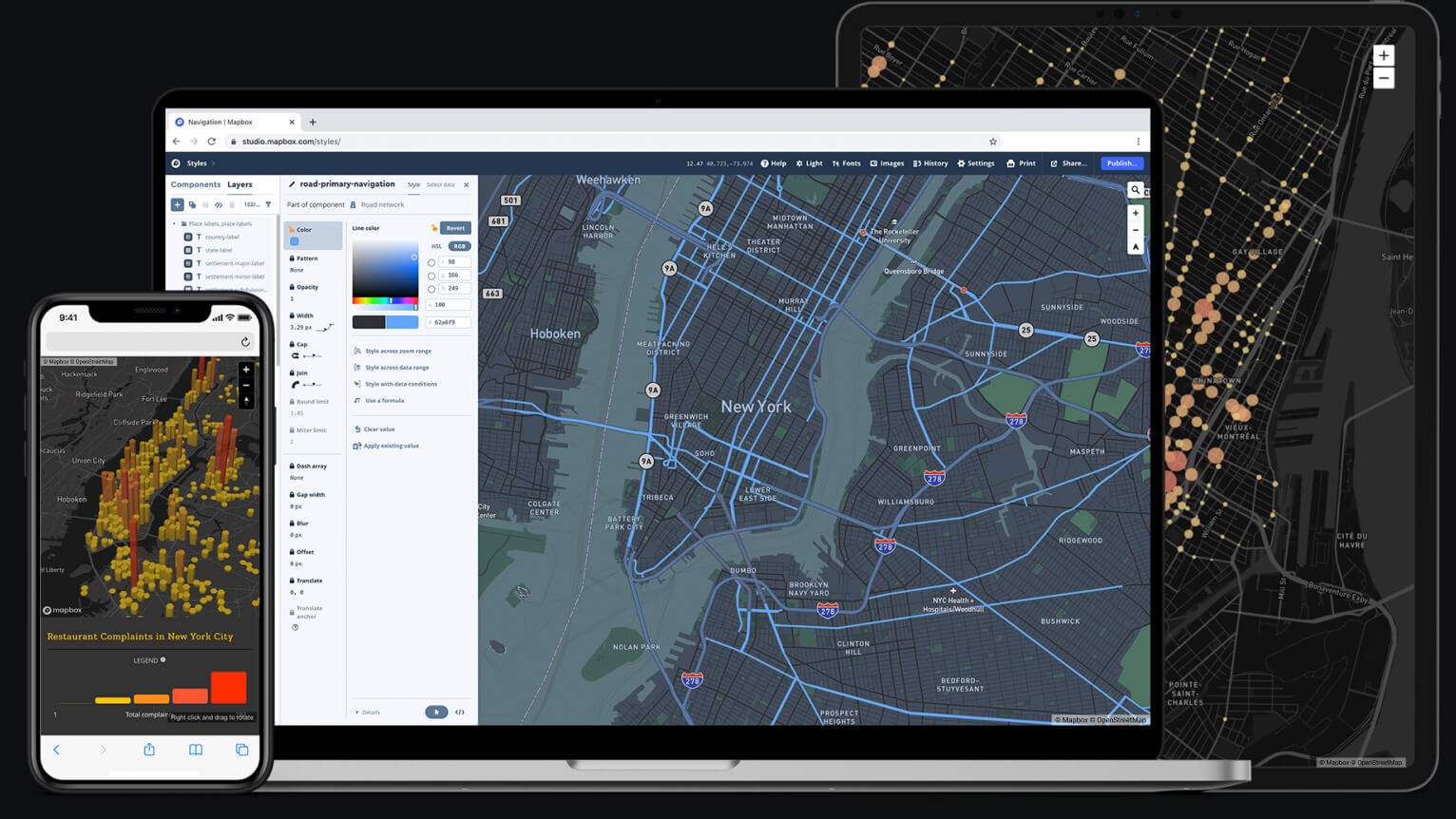Click the map search magnifier icon in Studio
This screenshot has height=819, width=1456.
click(1135, 190)
